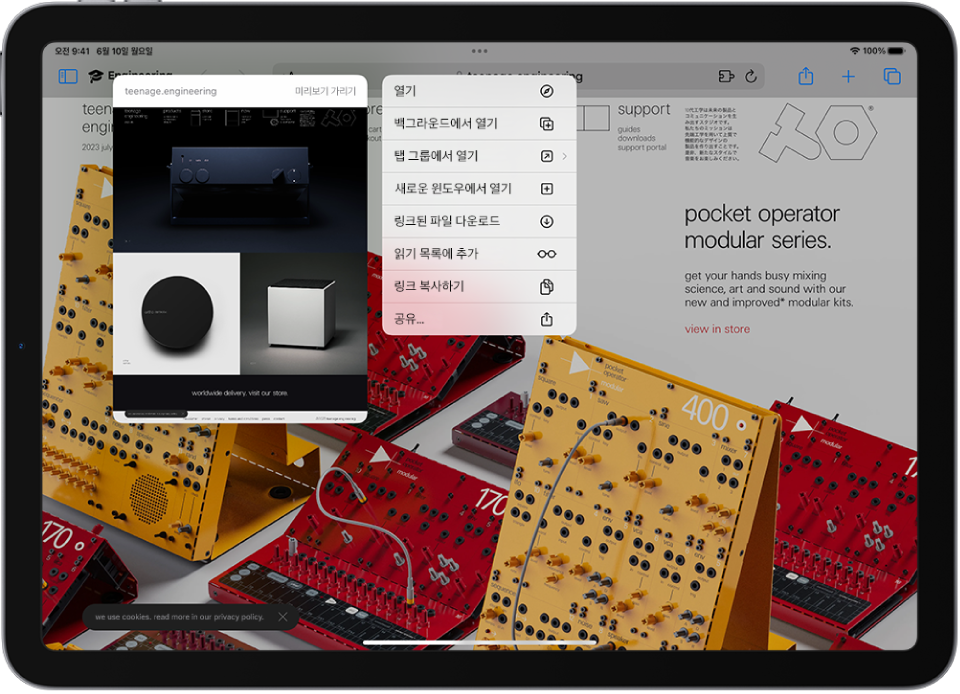The image size is (960, 694).
Task: Tap the share icon beside 공유...
Action: tap(547, 319)
